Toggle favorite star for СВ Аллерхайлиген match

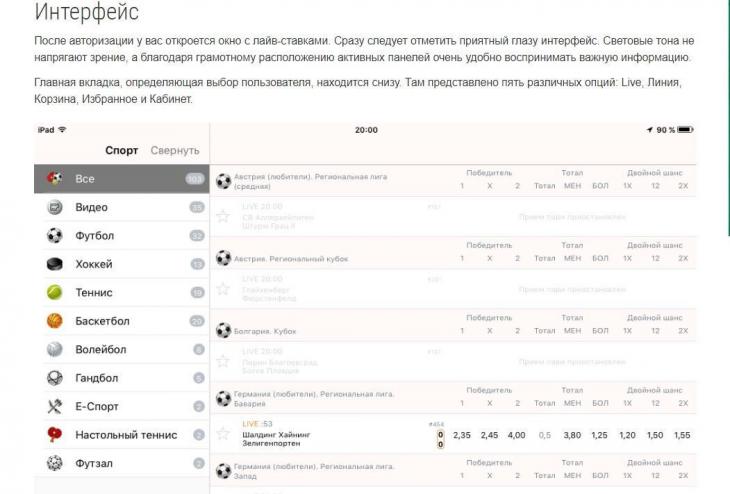(224, 216)
